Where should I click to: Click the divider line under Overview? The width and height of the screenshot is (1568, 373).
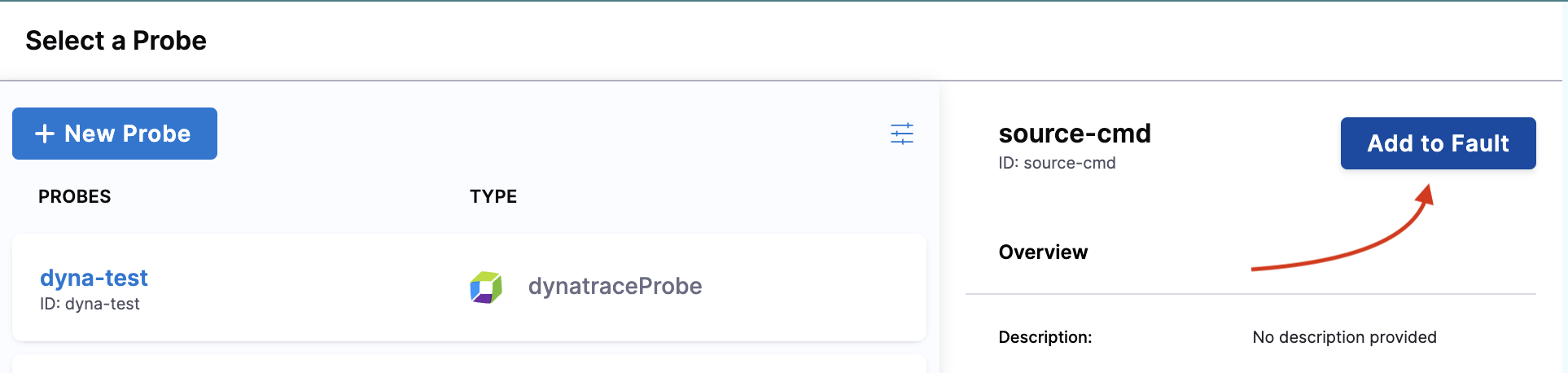pyautogui.click(x=1250, y=294)
